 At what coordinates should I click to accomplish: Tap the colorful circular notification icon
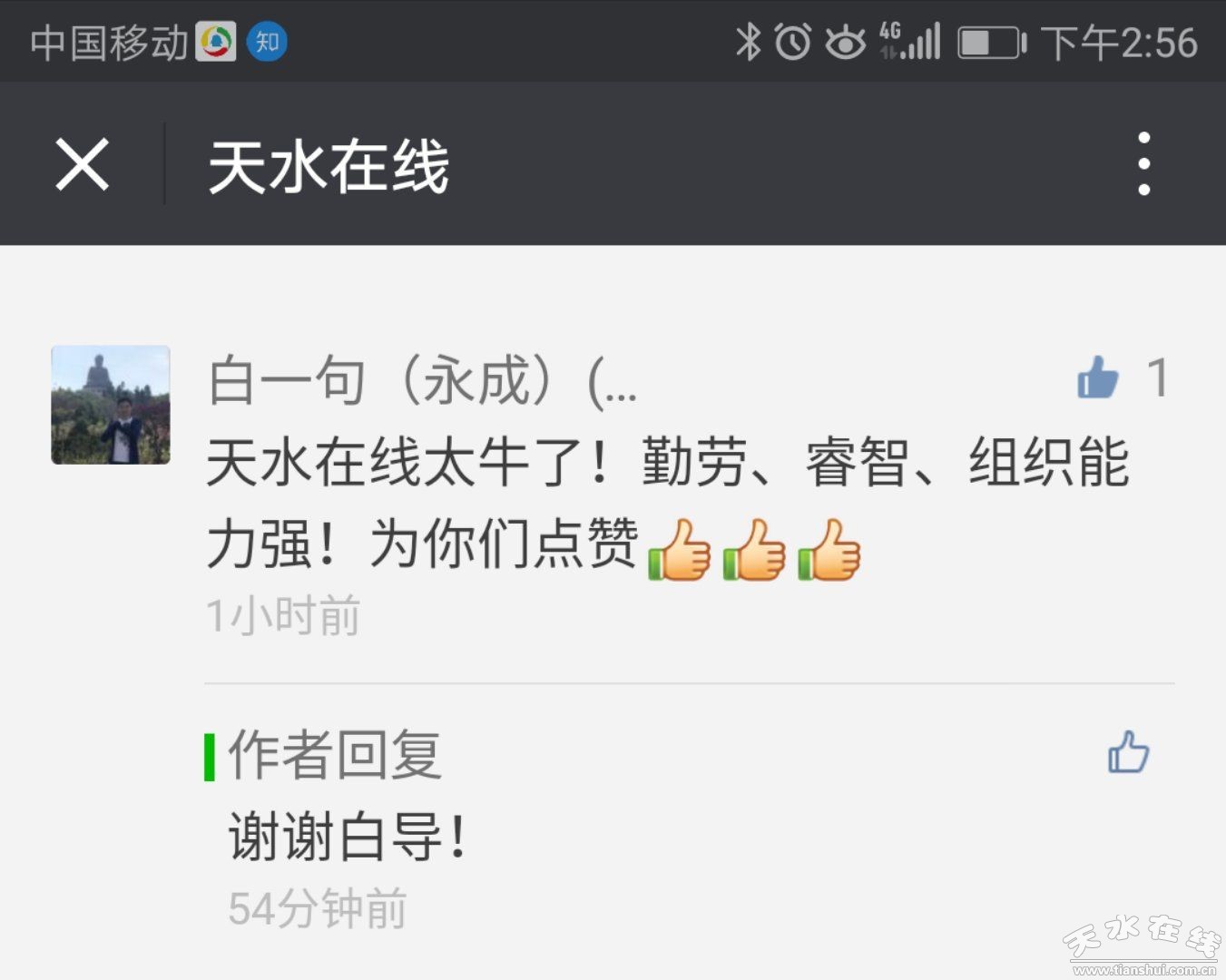point(216,42)
